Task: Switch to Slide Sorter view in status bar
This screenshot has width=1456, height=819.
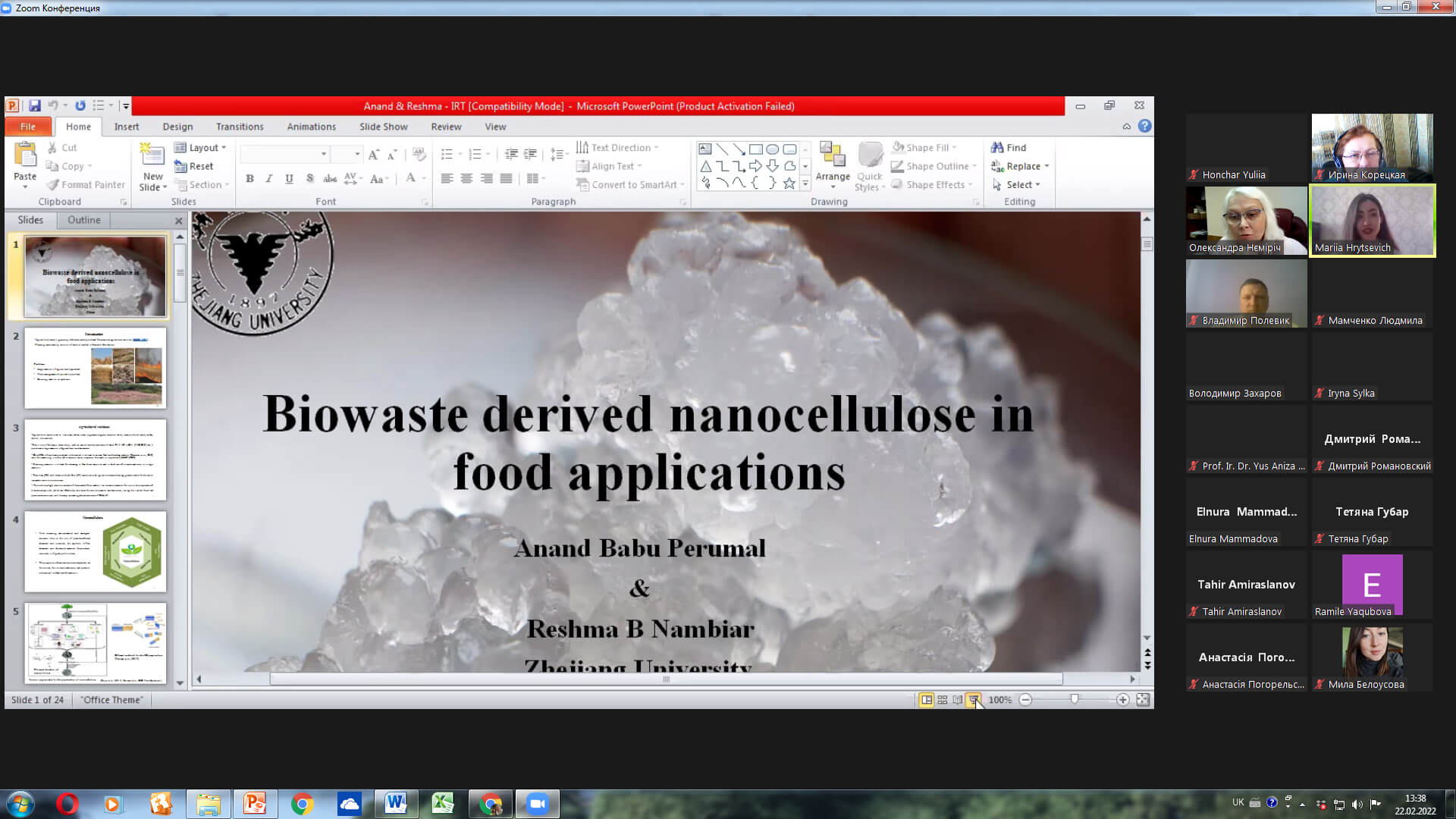Action: (x=942, y=700)
